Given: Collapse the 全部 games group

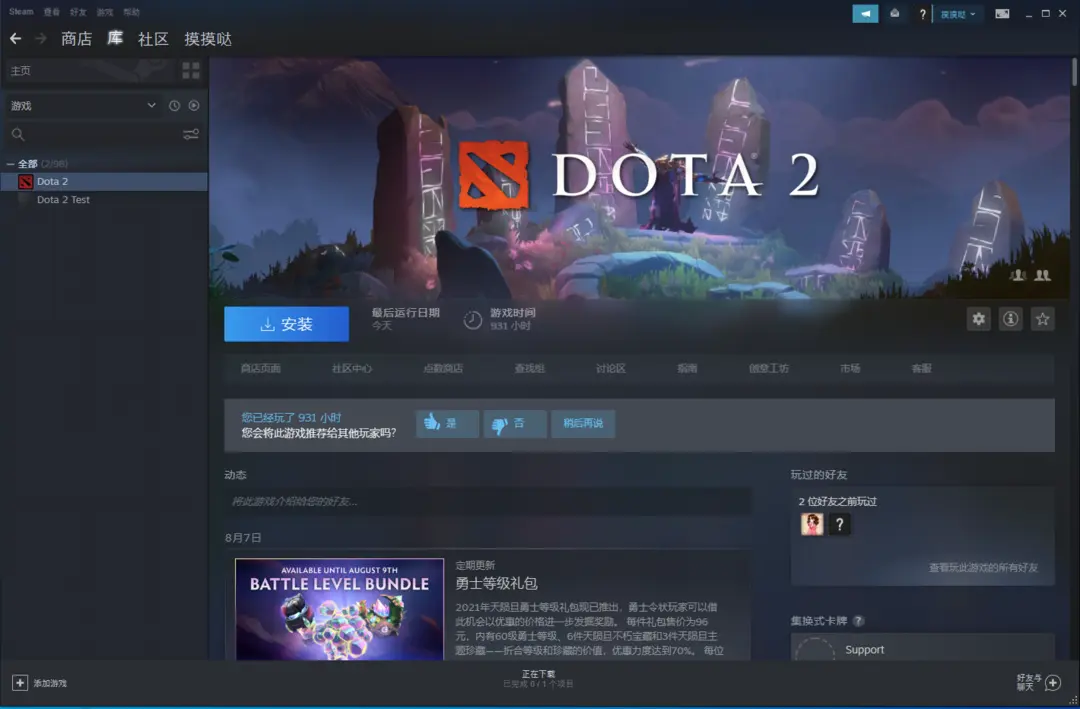Looking at the screenshot, I should [10, 164].
